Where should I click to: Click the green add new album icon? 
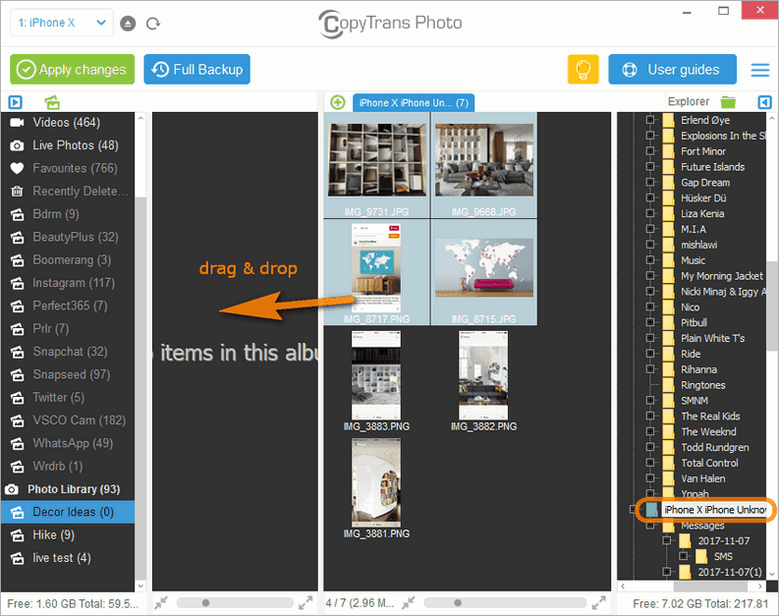[52, 102]
